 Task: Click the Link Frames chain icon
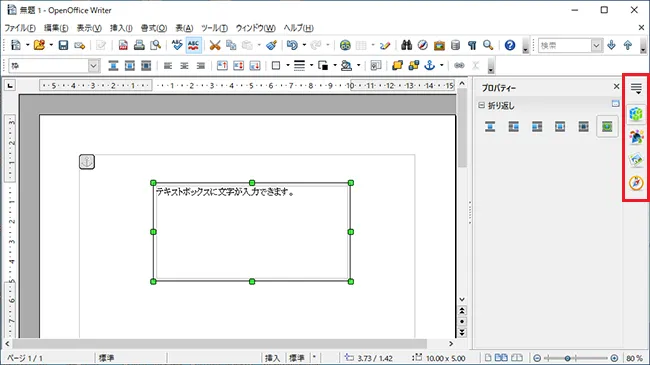[x=459, y=66]
